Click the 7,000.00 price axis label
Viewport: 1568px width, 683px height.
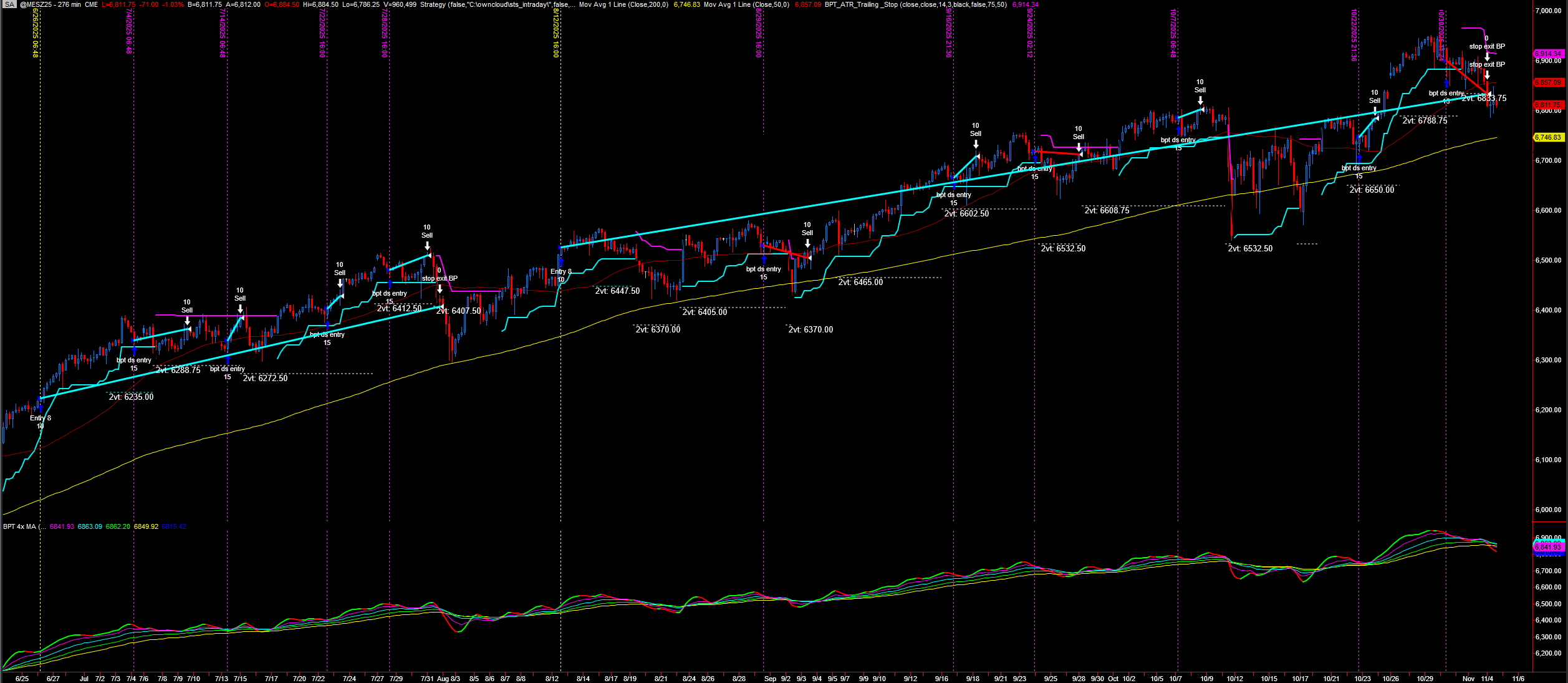tap(1548, 11)
